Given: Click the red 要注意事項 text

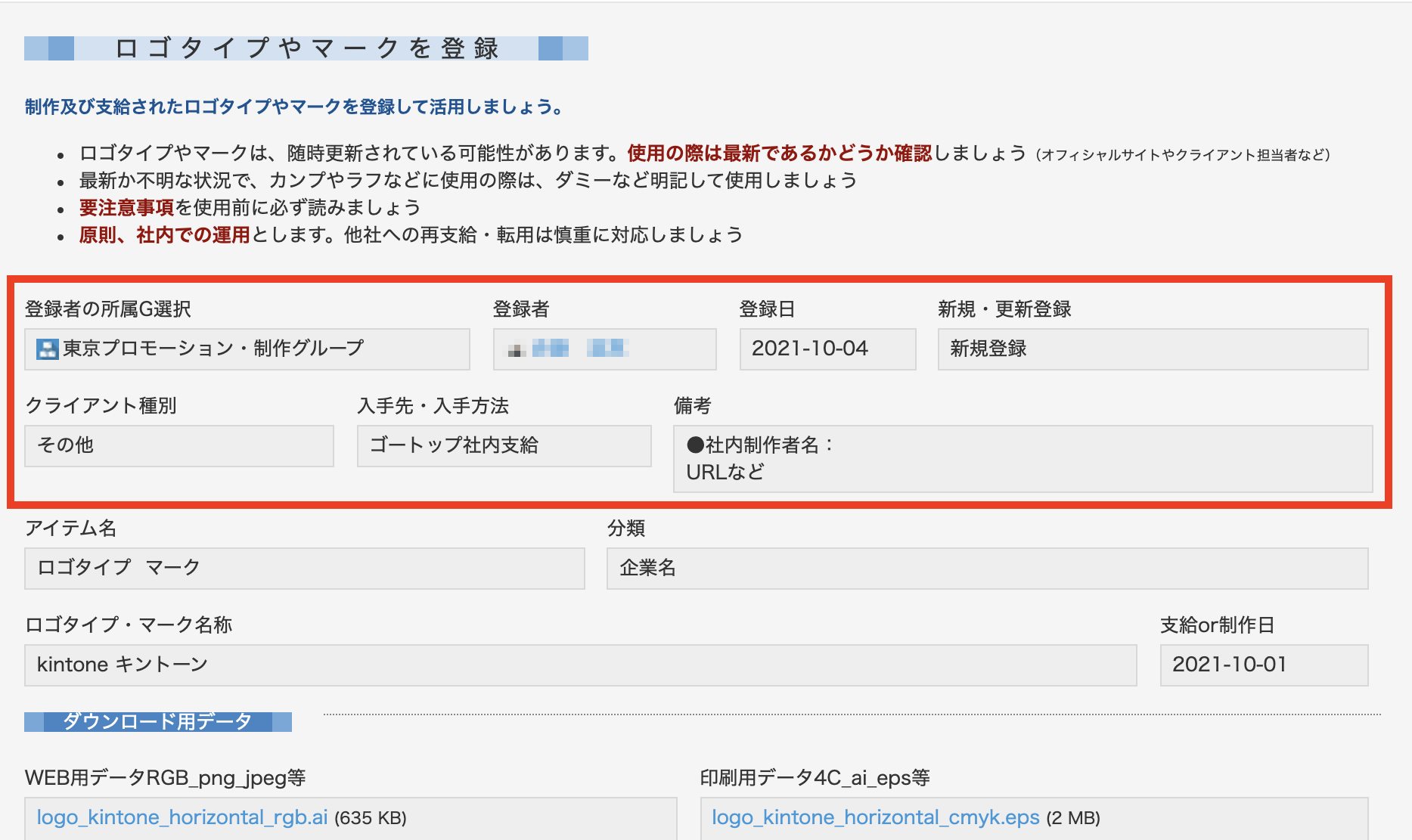Looking at the screenshot, I should [127, 208].
